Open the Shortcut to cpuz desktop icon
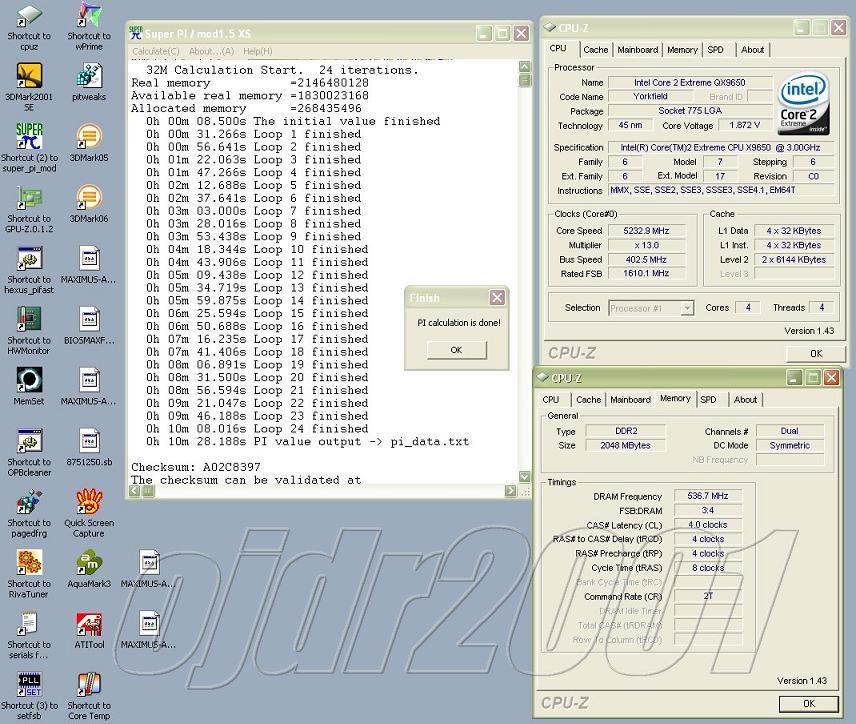This screenshot has width=856, height=724. pyautogui.click(x=28, y=27)
